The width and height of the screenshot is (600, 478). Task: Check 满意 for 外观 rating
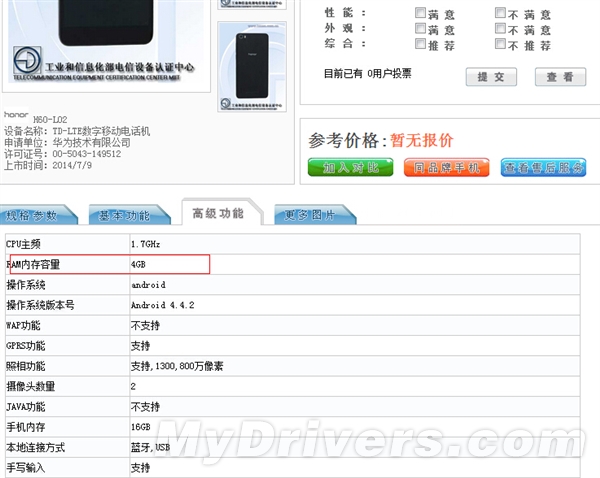pos(420,28)
